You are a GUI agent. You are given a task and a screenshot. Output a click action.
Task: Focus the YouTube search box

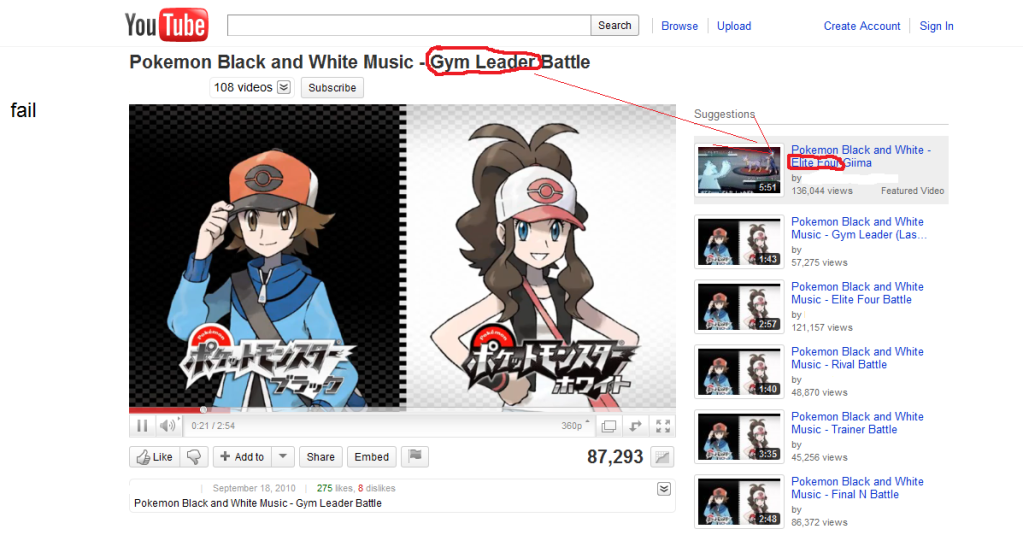pos(409,25)
